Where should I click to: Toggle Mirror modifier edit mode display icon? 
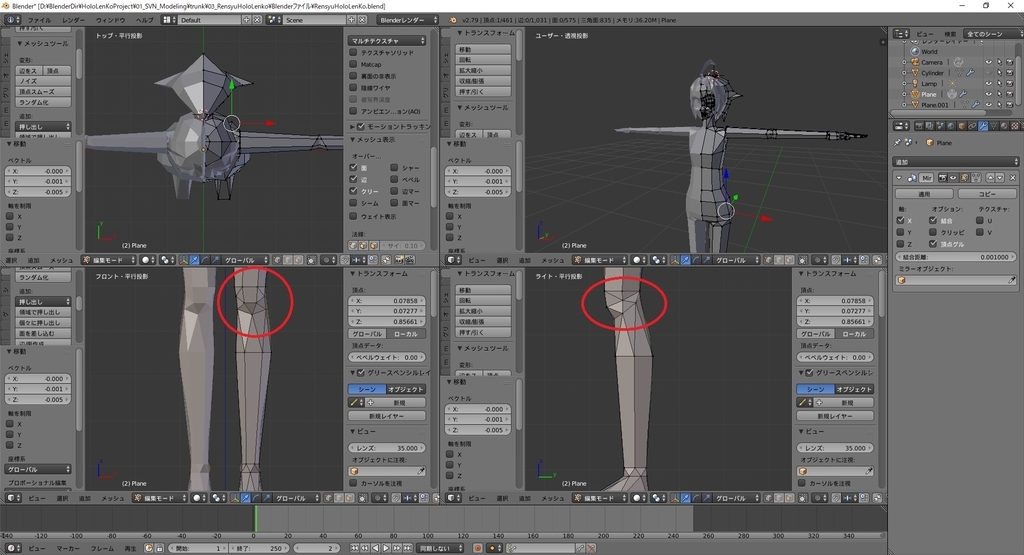964,178
